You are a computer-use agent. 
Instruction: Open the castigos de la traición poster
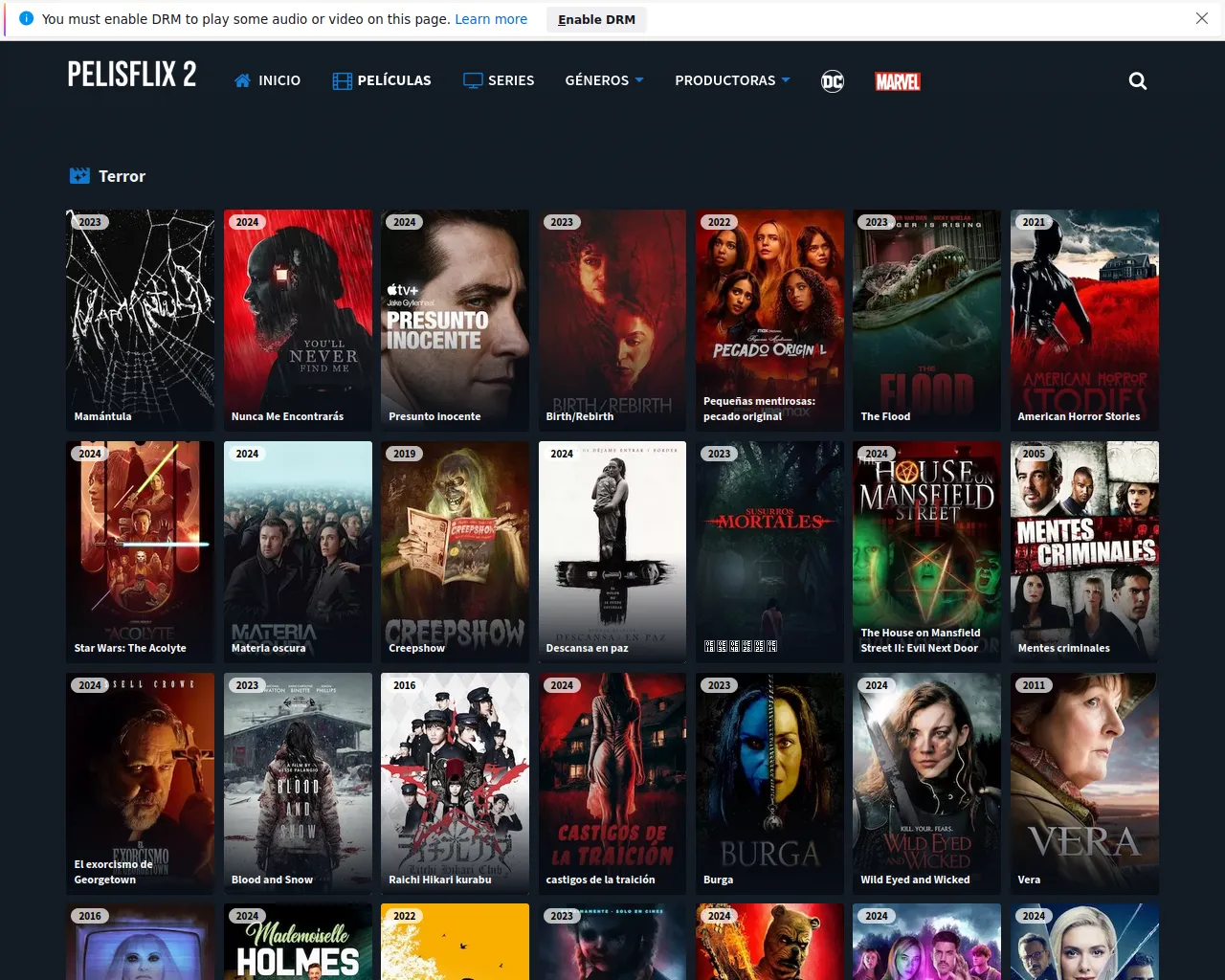pos(612,784)
